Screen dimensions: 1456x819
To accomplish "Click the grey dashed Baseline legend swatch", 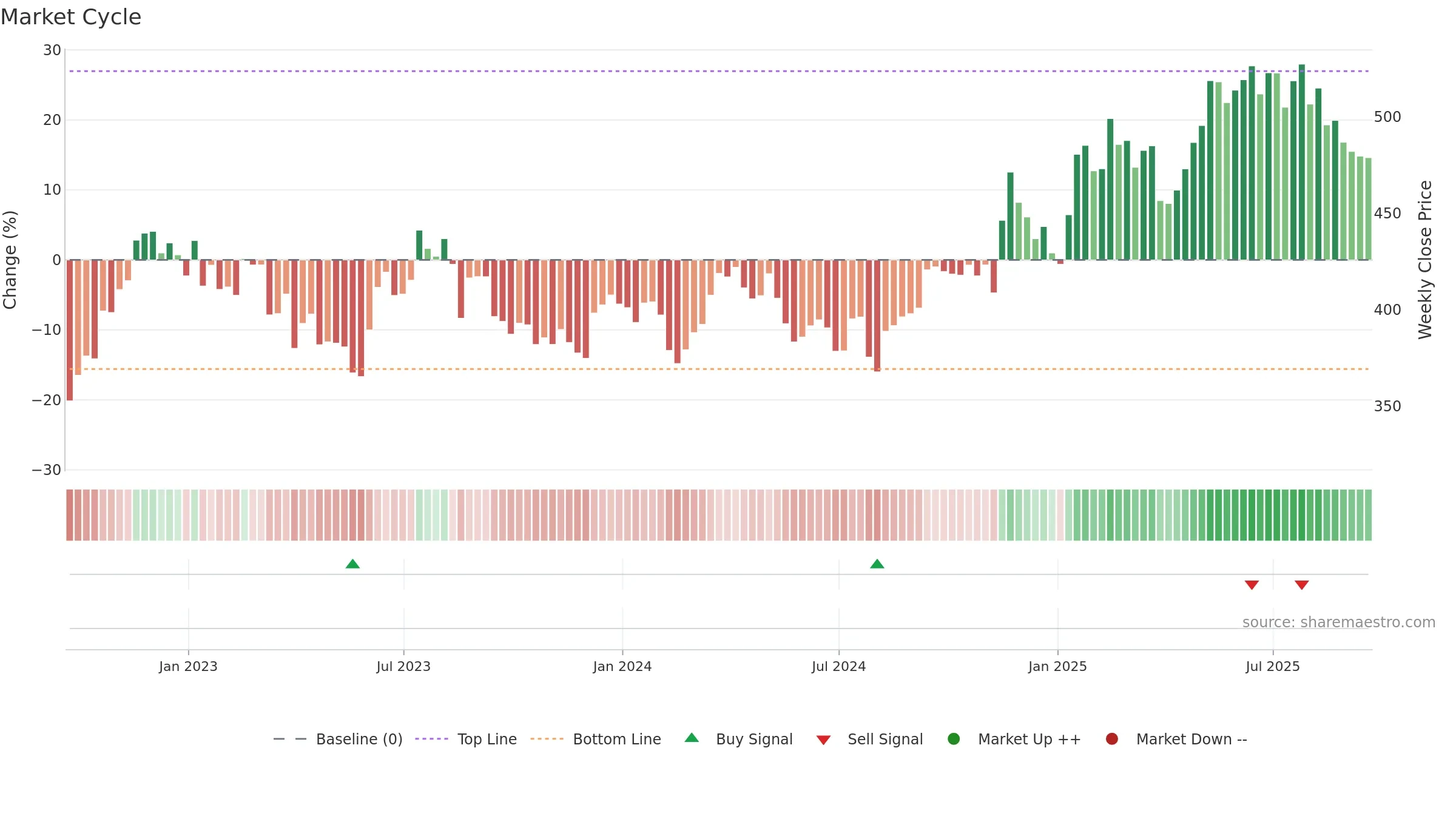I will coord(290,739).
